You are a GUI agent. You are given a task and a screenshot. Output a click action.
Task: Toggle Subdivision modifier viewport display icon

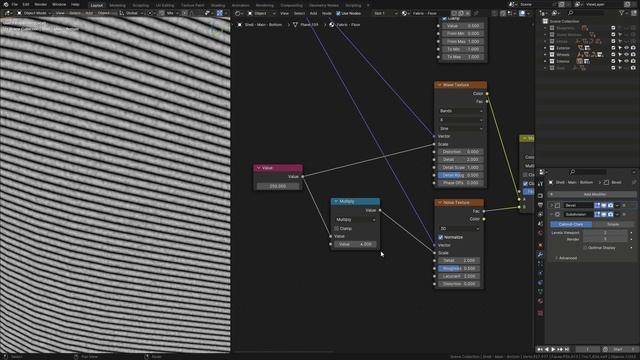pyautogui.click(x=604, y=214)
